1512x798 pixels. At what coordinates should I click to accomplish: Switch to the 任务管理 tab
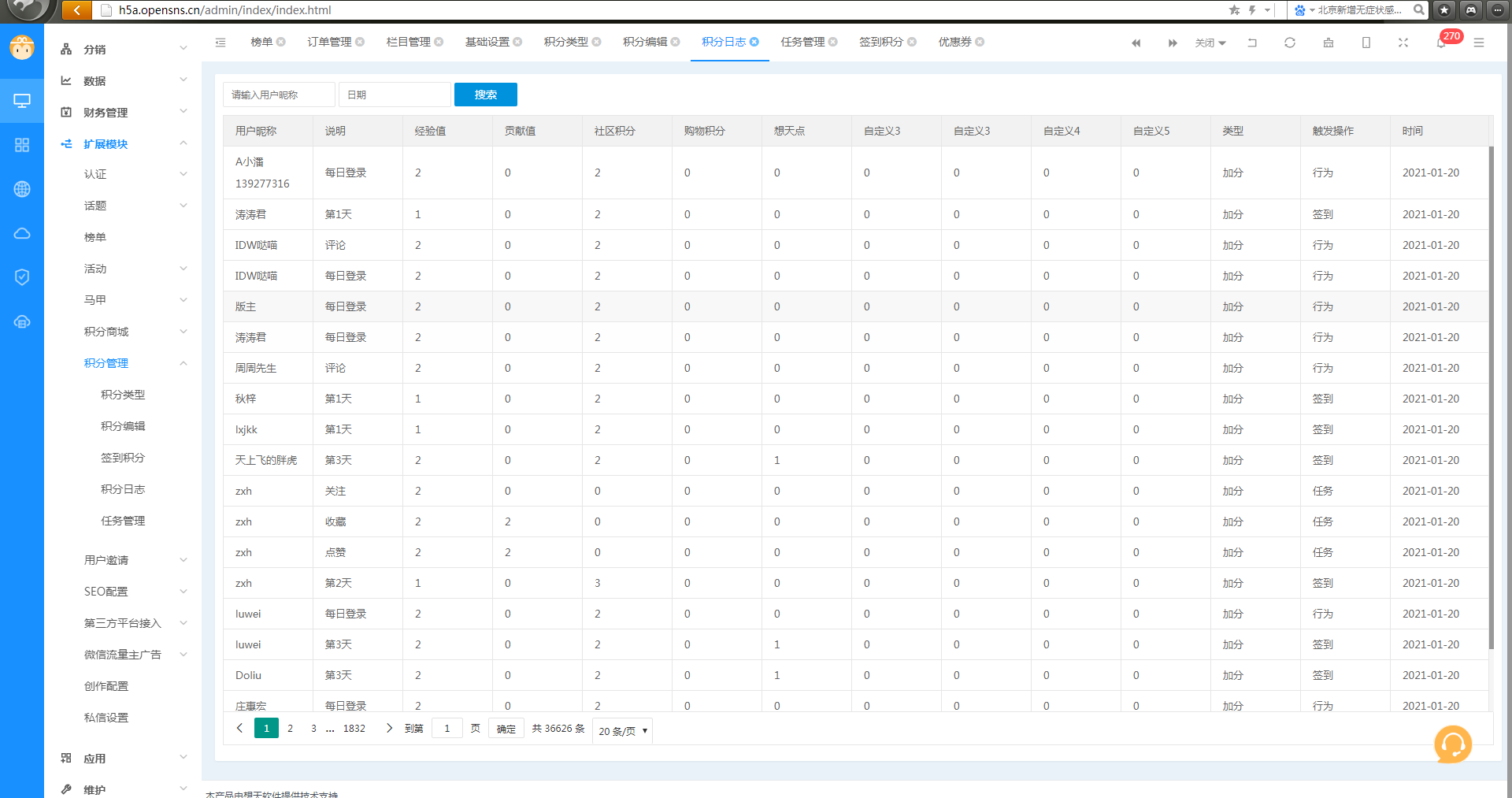click(802, 42)
